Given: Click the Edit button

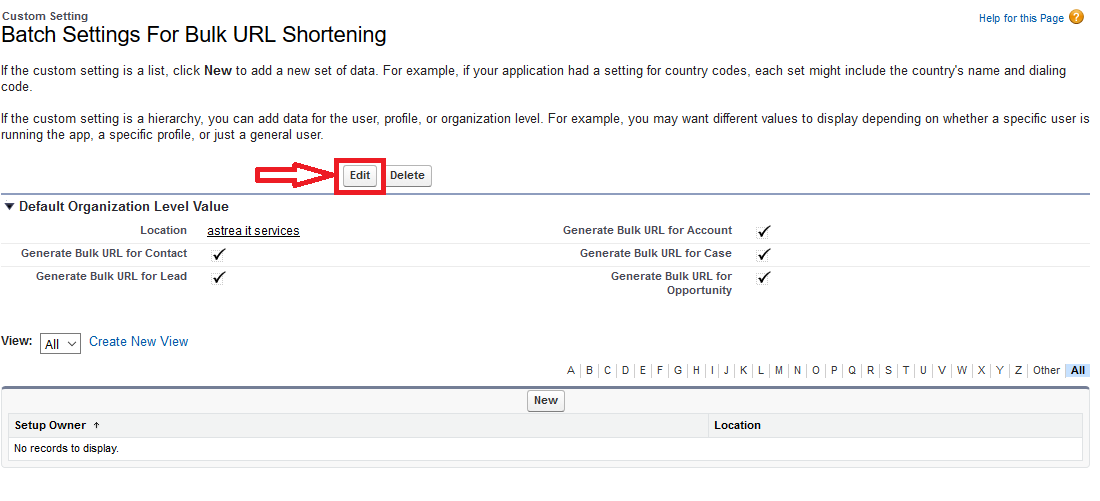Looking at the screenshot, I should click(x=360, y=176).
